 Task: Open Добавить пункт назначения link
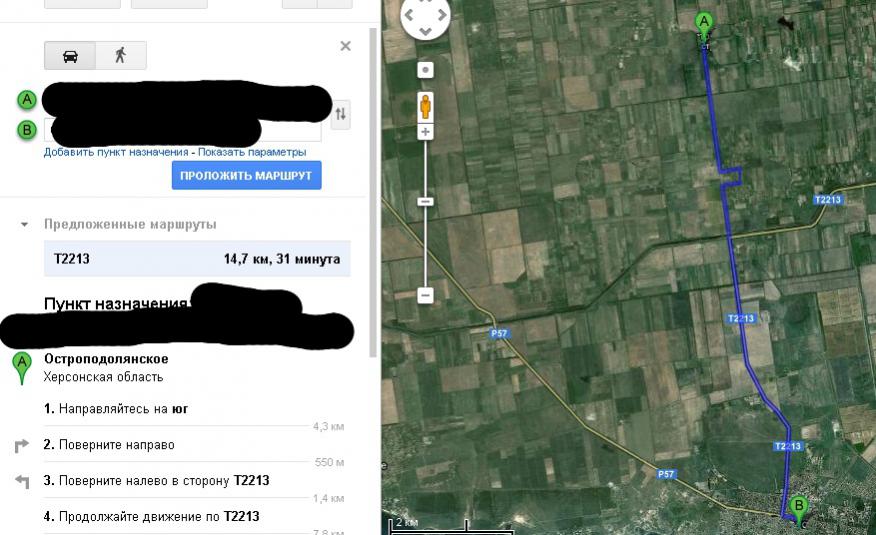[x=116, y=152]
